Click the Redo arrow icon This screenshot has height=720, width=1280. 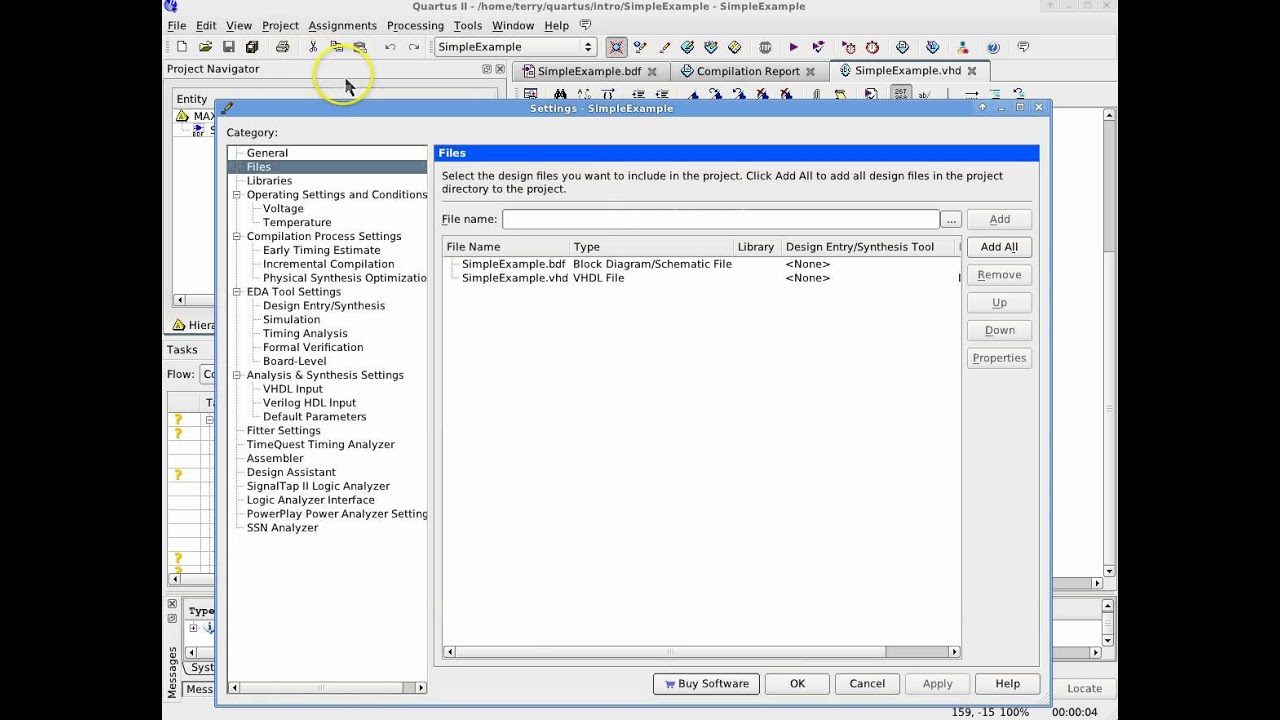pos(414,47)
